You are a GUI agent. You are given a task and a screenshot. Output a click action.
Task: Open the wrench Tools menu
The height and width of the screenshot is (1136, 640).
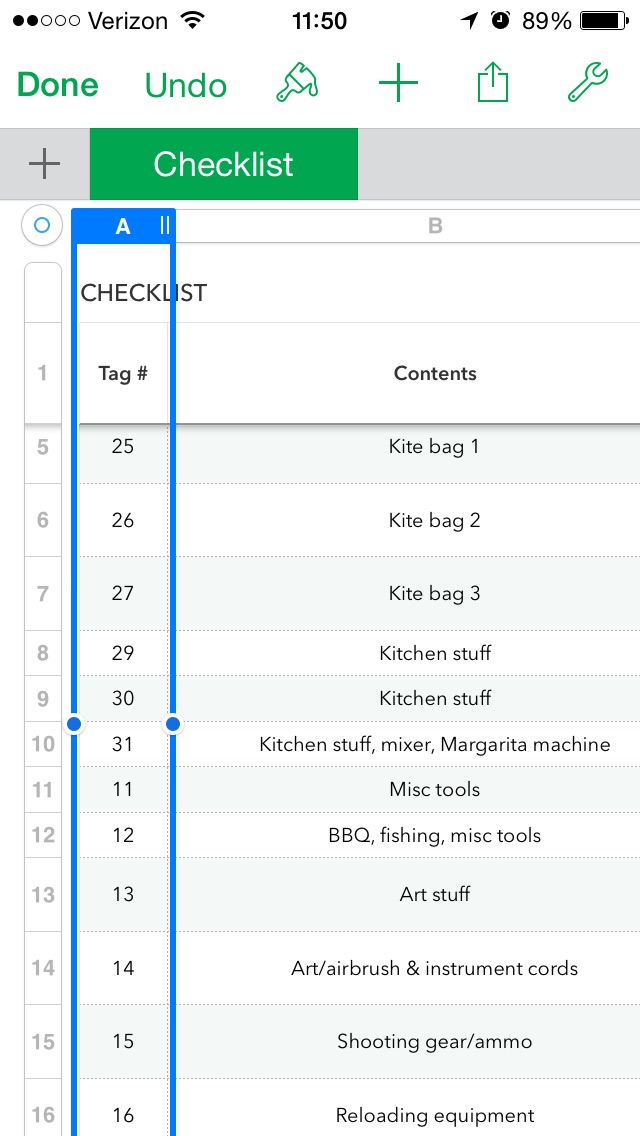point(587,83)
